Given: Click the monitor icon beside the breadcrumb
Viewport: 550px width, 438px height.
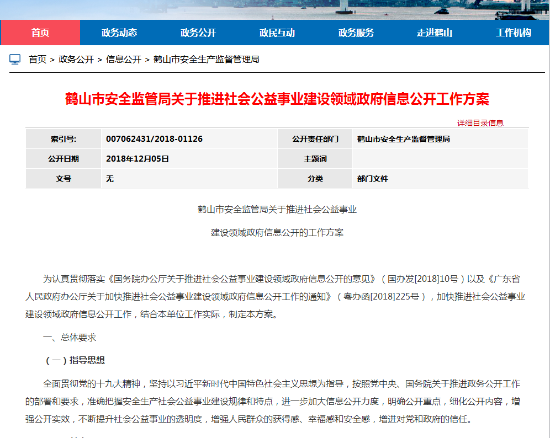Looking at the screenshot, I should coord(15,59).
